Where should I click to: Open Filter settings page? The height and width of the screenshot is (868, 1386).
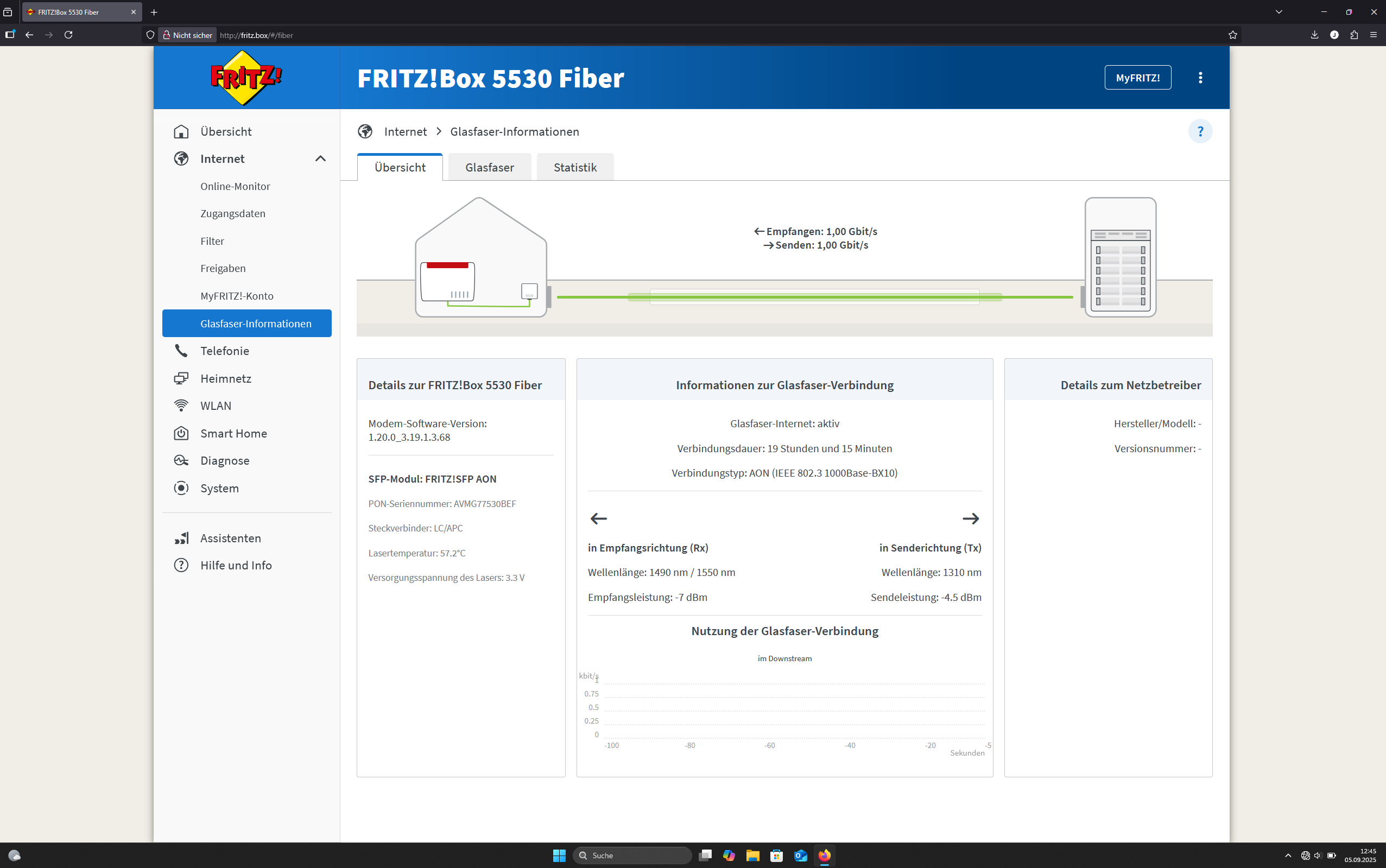click(212, 241)
